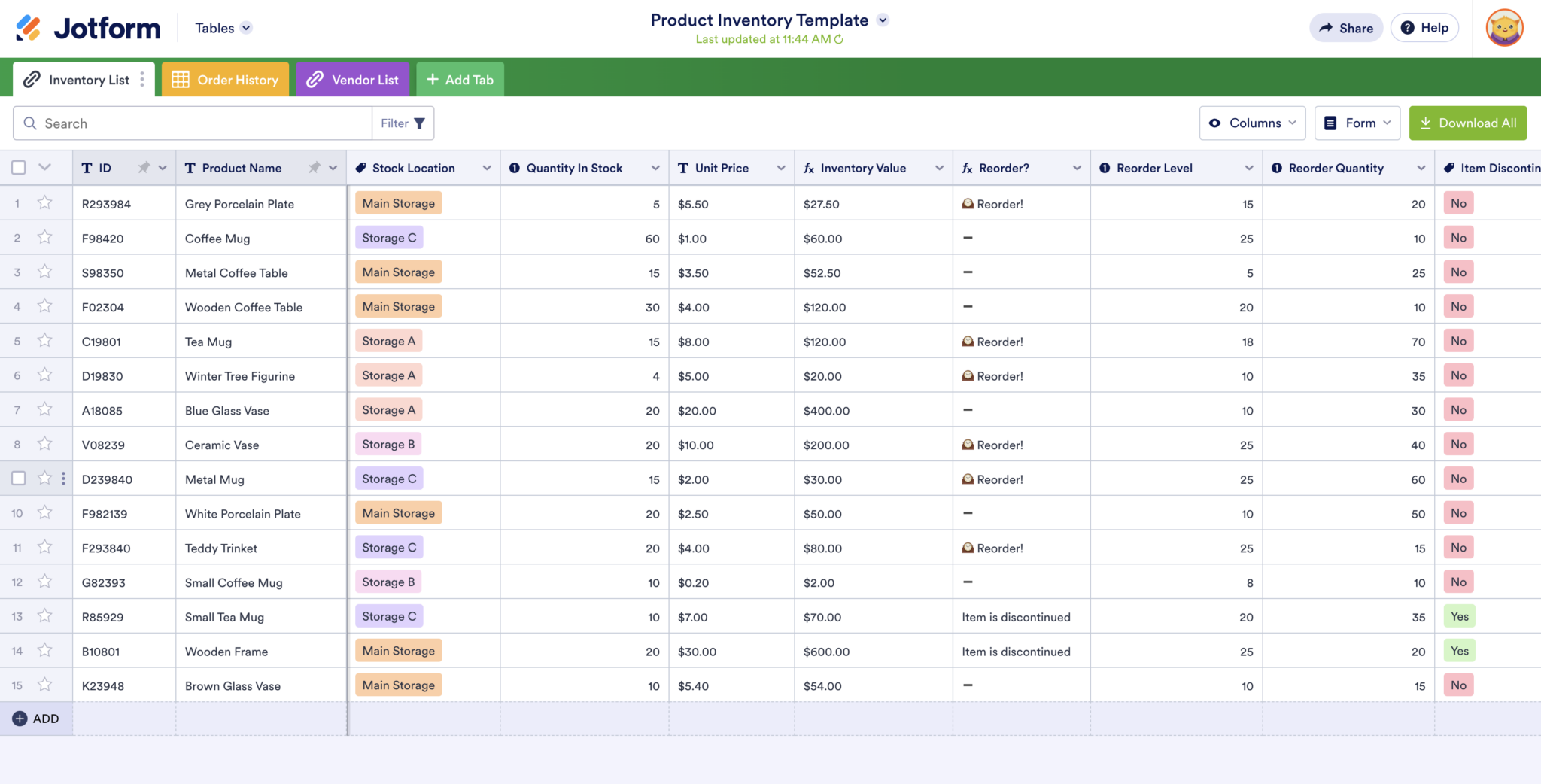Select the checkbox on the Metal Mug row

pos(18,478)
